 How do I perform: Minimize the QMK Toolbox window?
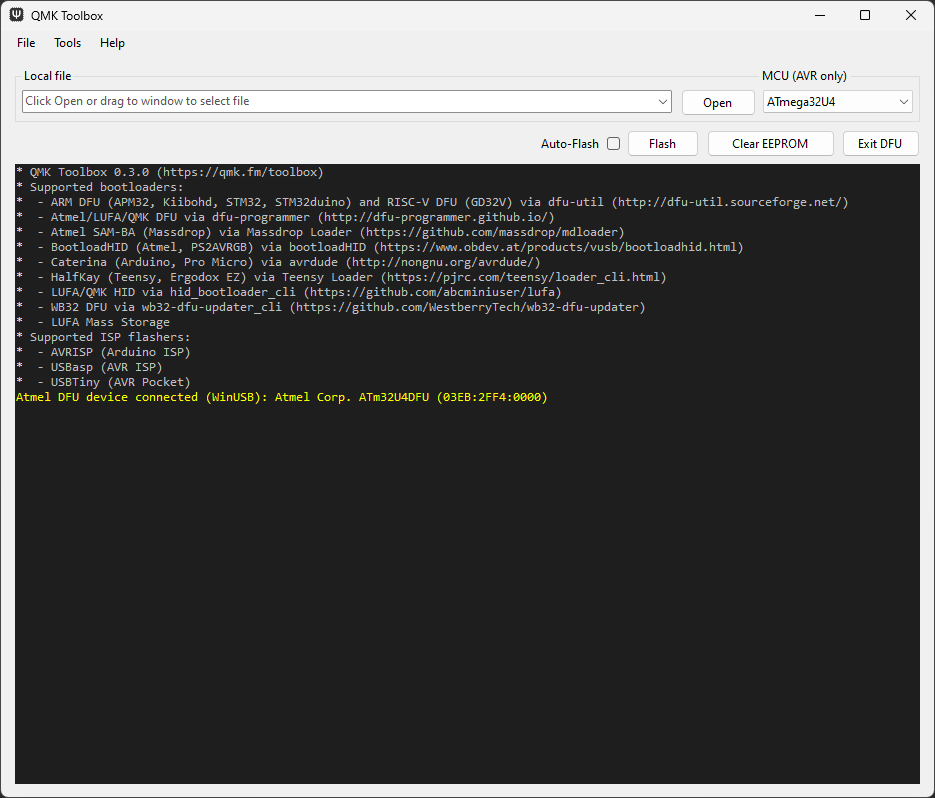[819, 16]
